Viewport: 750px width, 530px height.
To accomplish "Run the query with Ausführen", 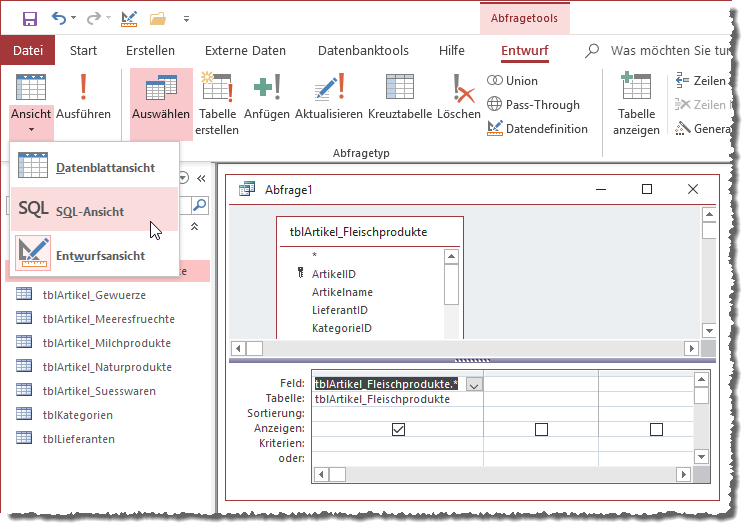I will tap(83, 97).
